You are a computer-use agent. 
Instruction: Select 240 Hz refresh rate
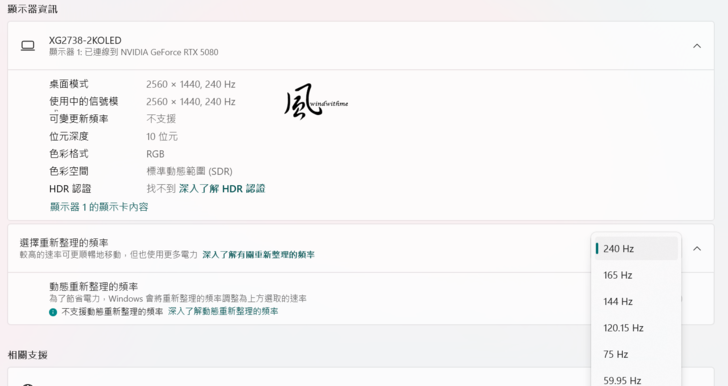pyautogui.click(x=636, y=249)
